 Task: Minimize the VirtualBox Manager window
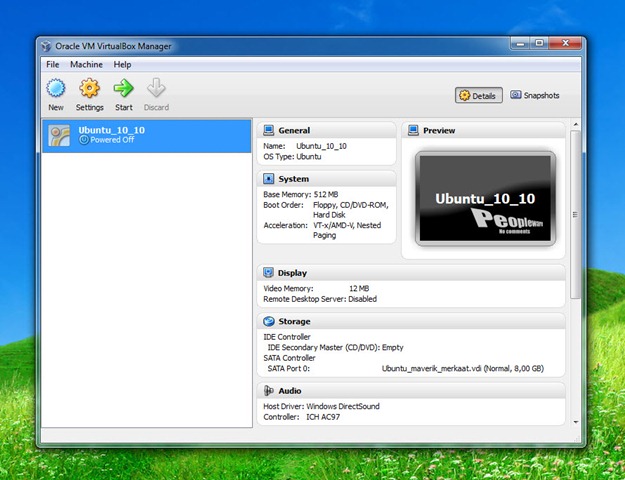click(520, 43)
